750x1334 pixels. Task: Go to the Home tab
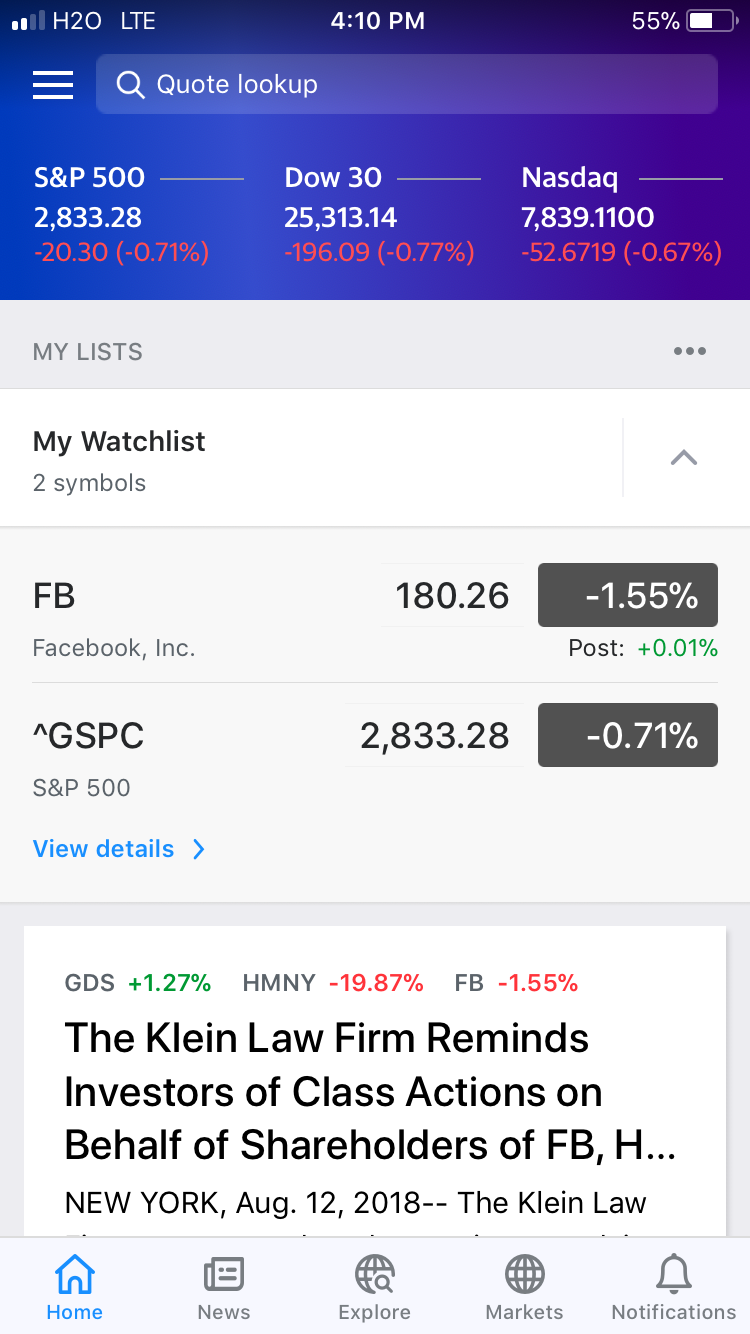click(75, 1288)
